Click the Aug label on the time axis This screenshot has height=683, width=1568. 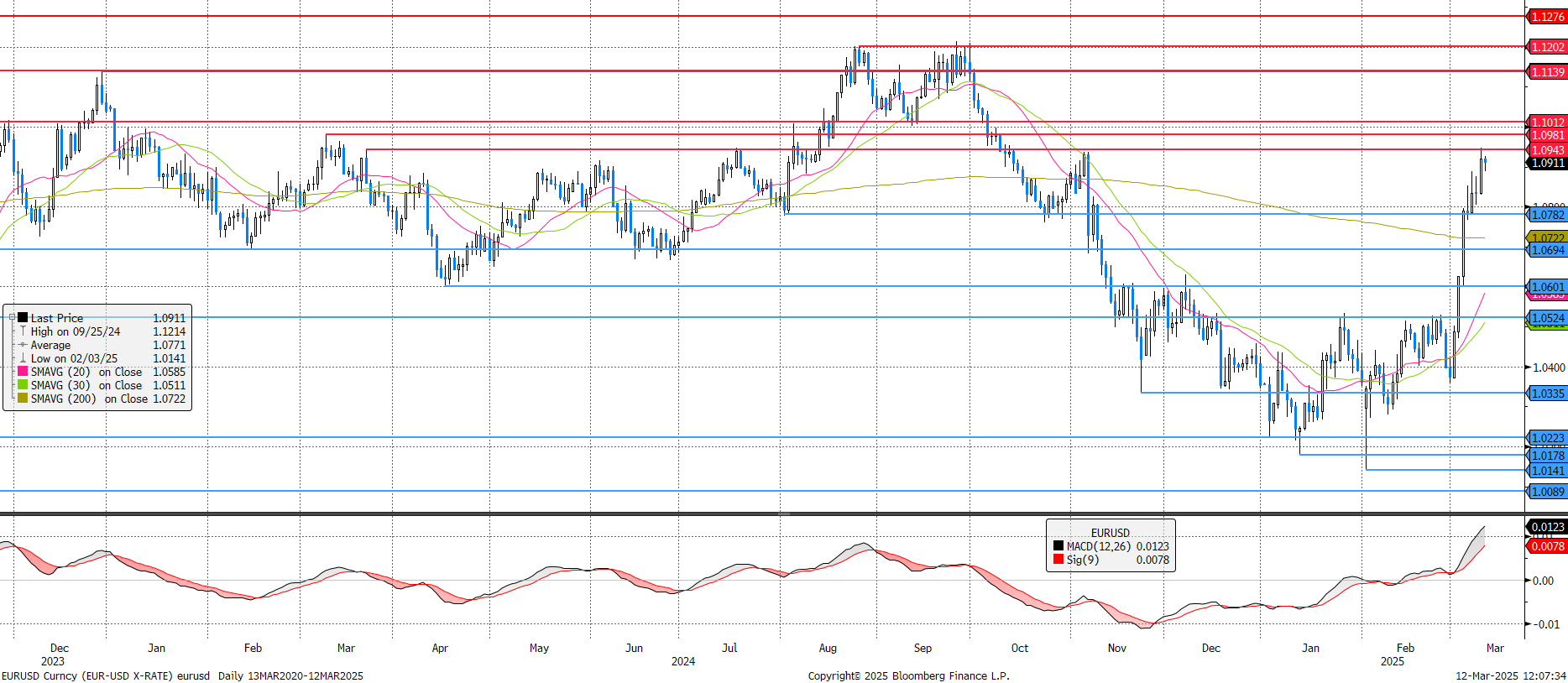tap(828, 648)
